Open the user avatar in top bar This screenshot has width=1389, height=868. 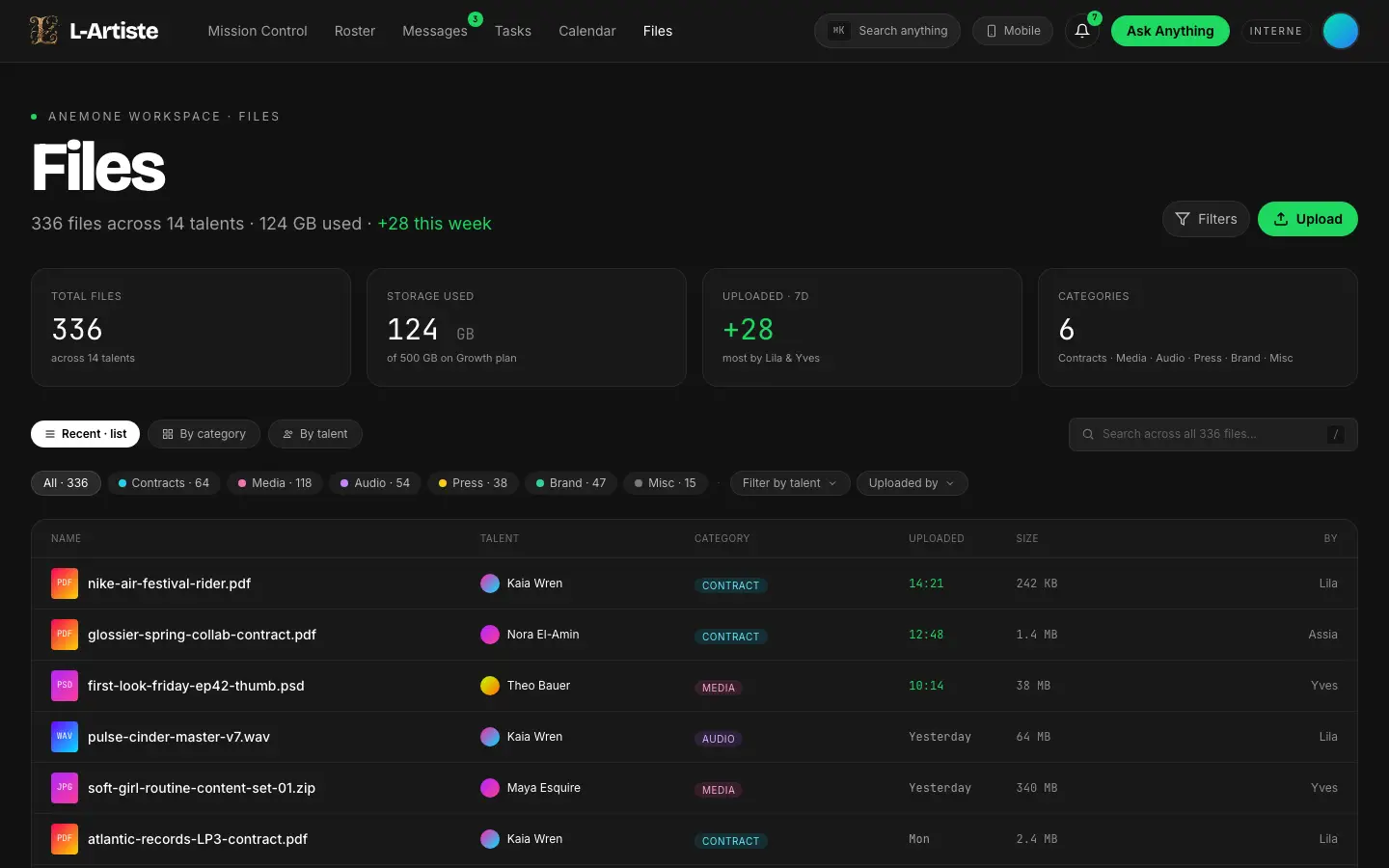coord(1340,31)
